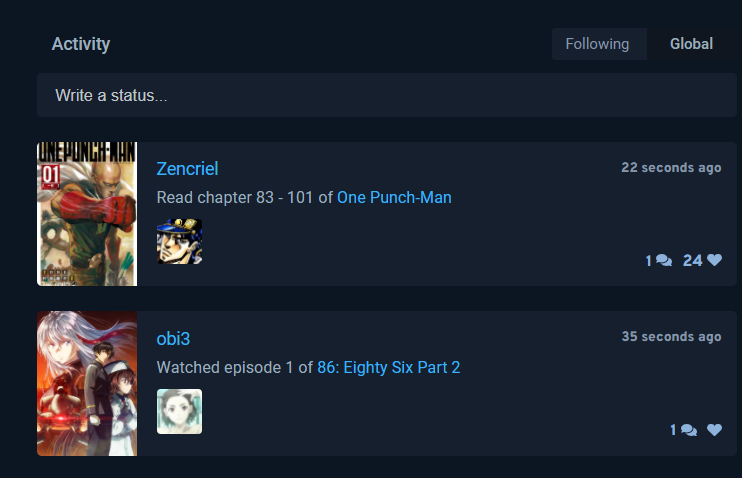Viewport: 742px width, 478px height.
Task: Click the 24 likes count number
Action: [x=692, y=260]
